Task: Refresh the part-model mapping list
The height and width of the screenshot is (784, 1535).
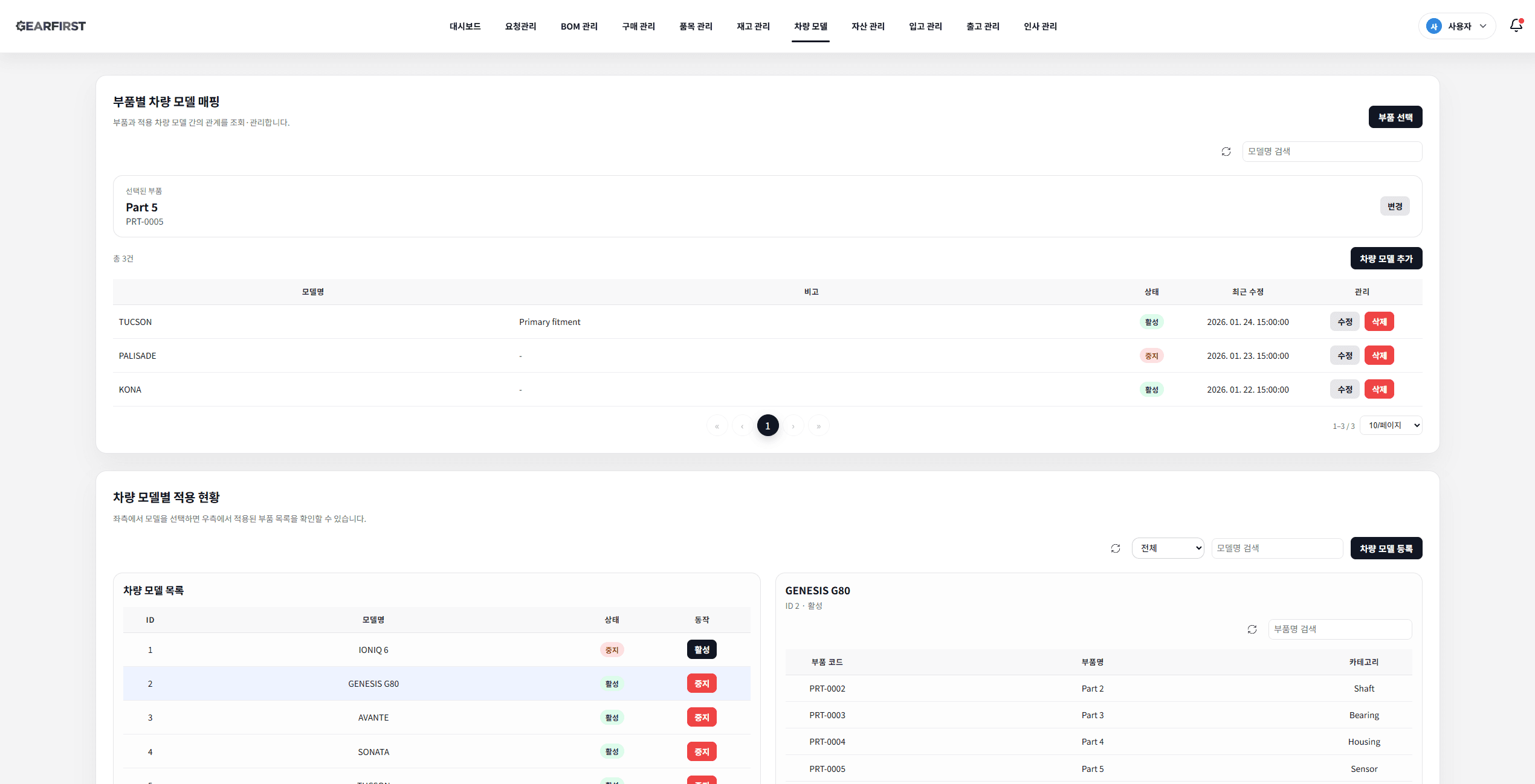Action: 1226,152
